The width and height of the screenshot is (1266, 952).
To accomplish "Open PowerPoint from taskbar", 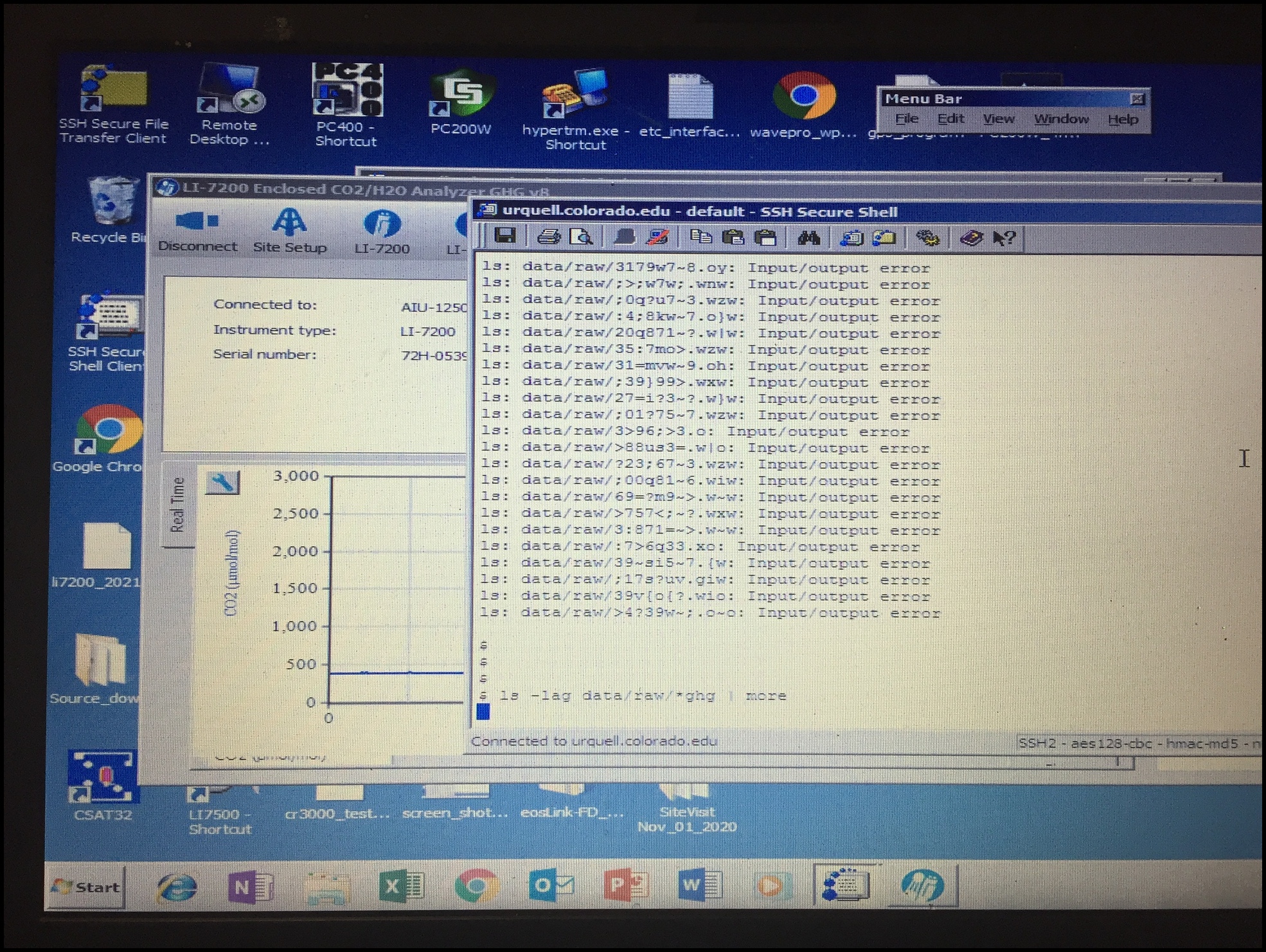I will 625,886.
